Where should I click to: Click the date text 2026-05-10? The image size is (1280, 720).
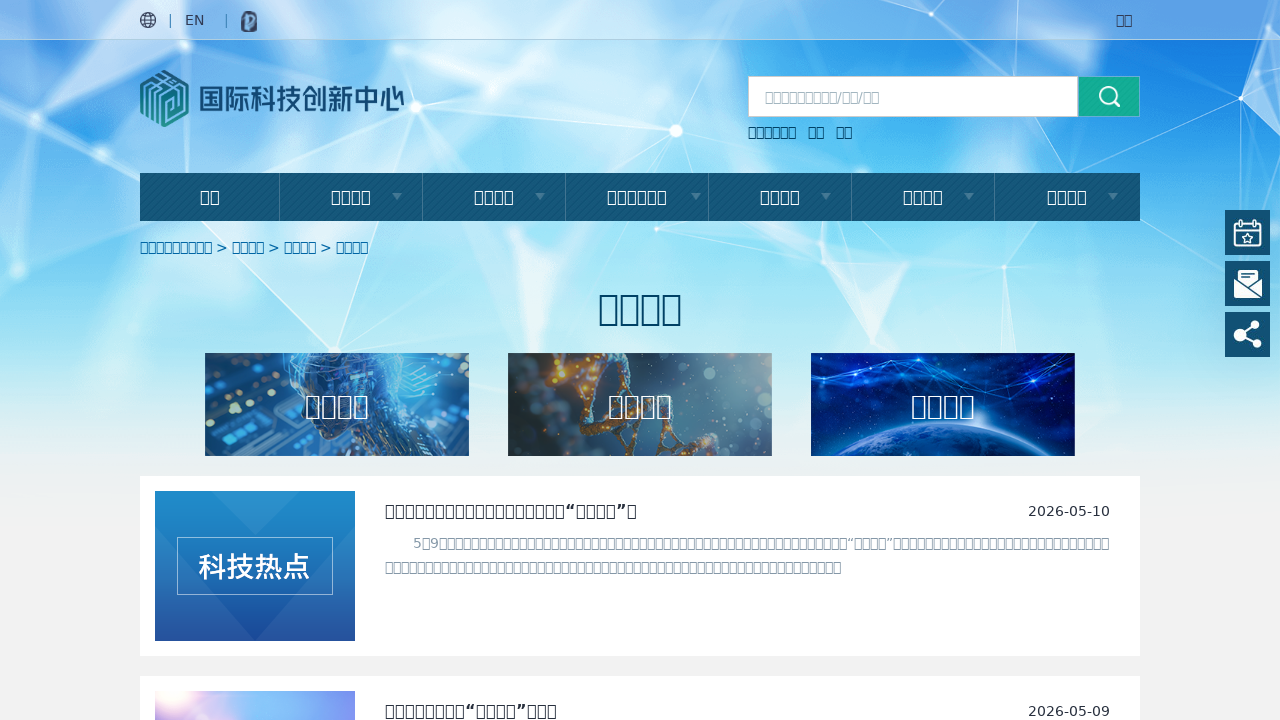point(1069,511)
